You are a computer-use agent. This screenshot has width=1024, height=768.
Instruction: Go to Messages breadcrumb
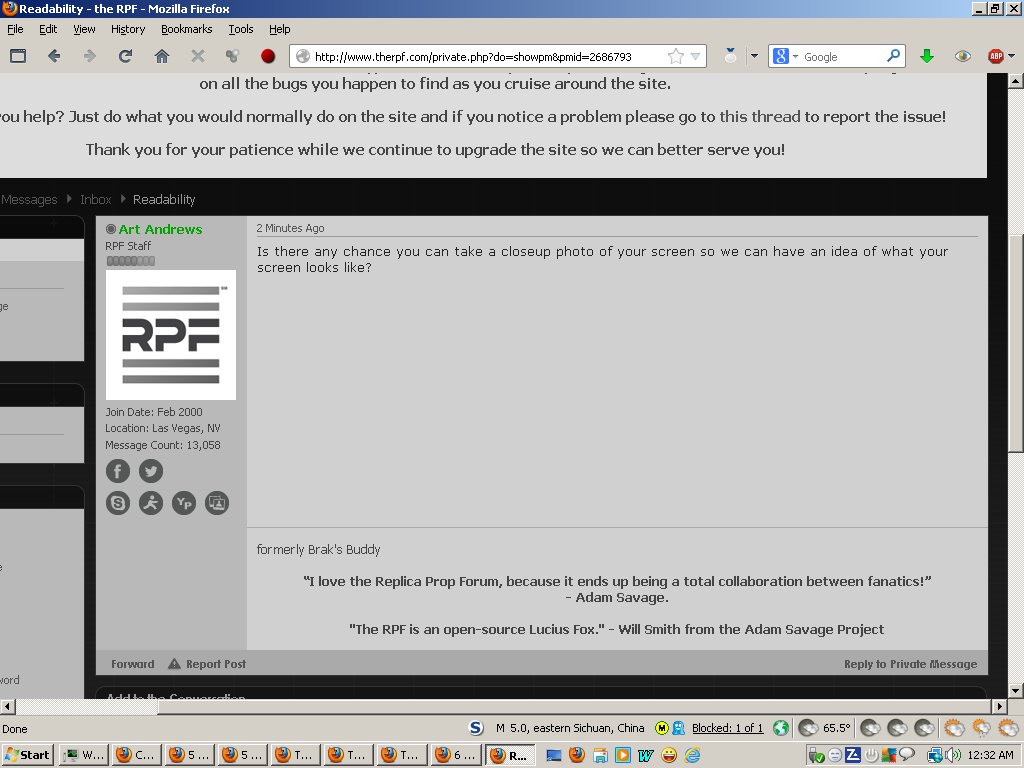coord(29,199)
